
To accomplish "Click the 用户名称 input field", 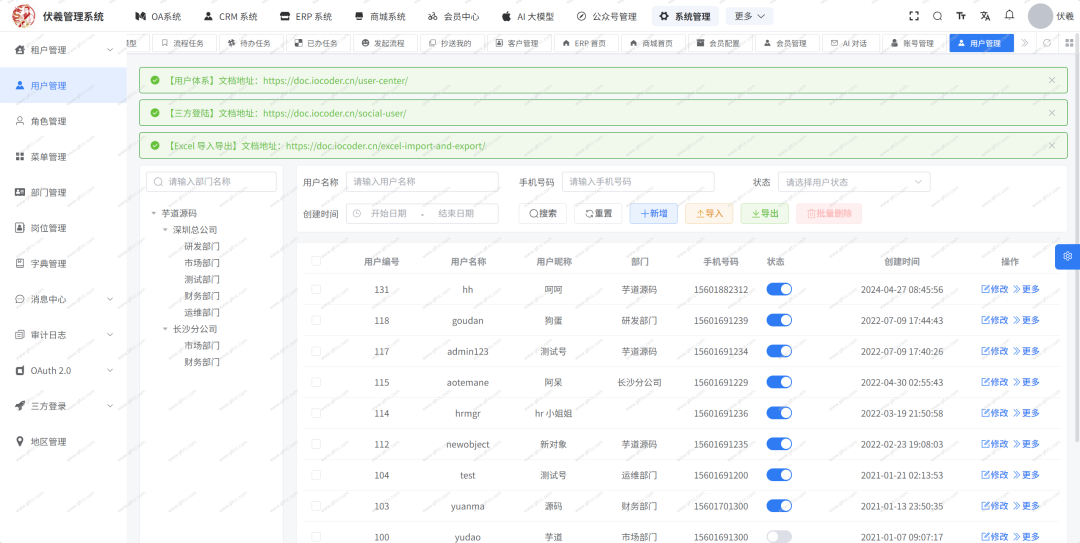I will [422, 182].
